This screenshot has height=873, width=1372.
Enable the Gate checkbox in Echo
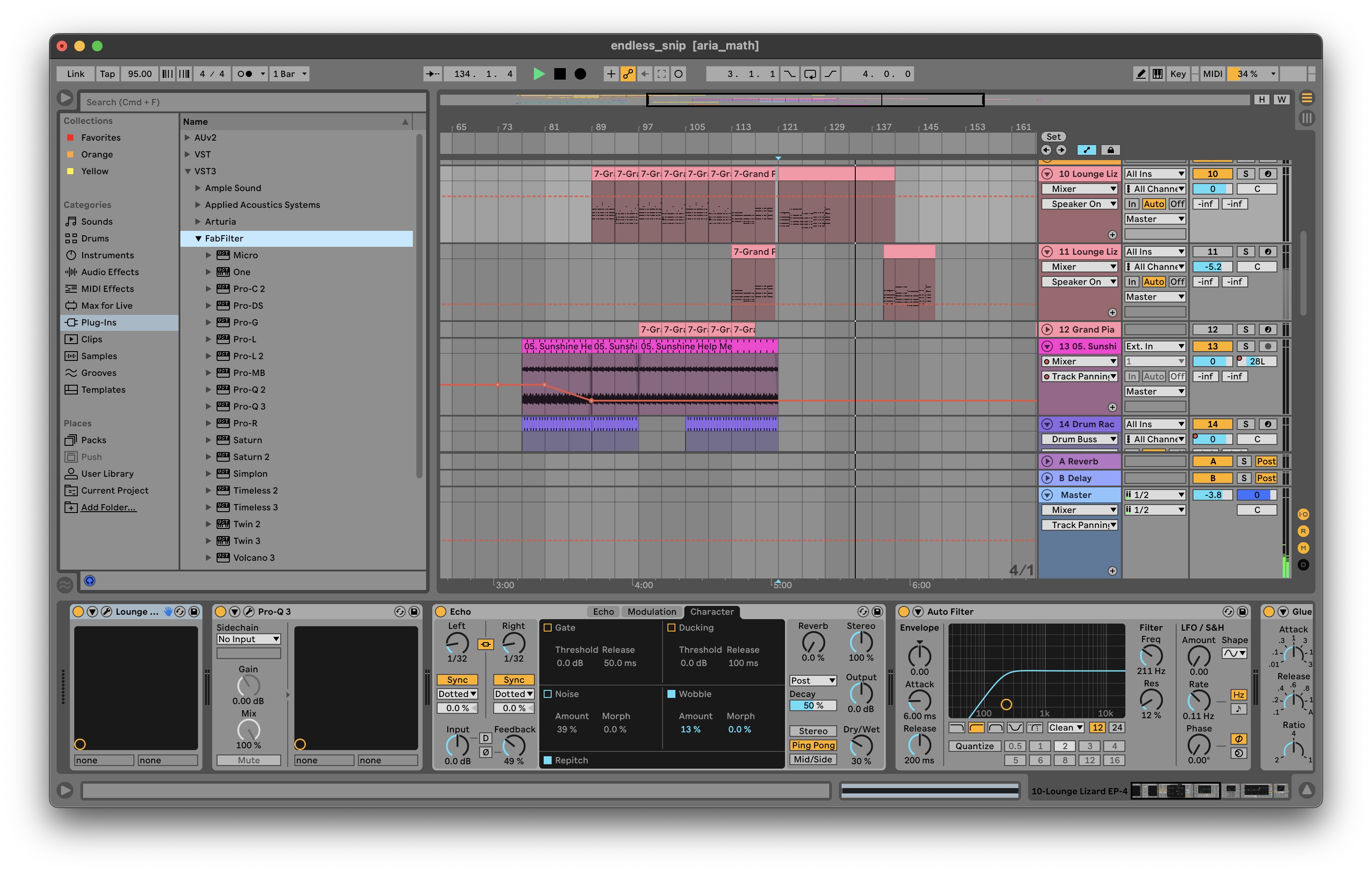click(548, 627)
